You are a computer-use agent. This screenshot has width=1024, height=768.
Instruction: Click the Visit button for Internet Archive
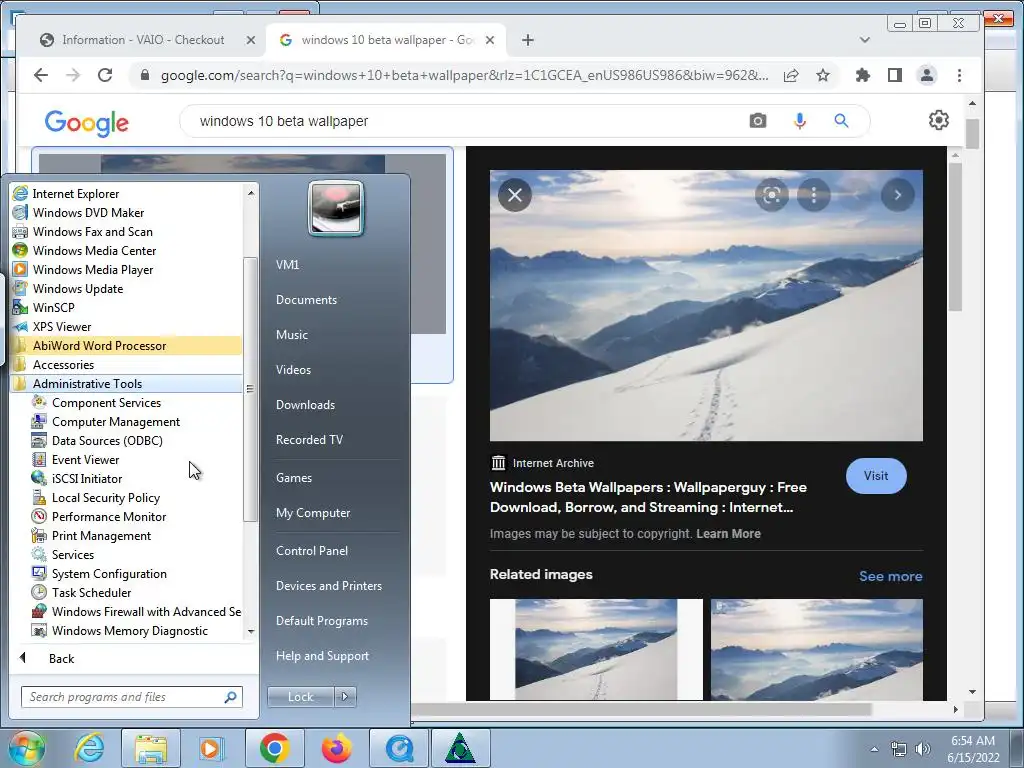pyautogui.click(x=876, y=475)
